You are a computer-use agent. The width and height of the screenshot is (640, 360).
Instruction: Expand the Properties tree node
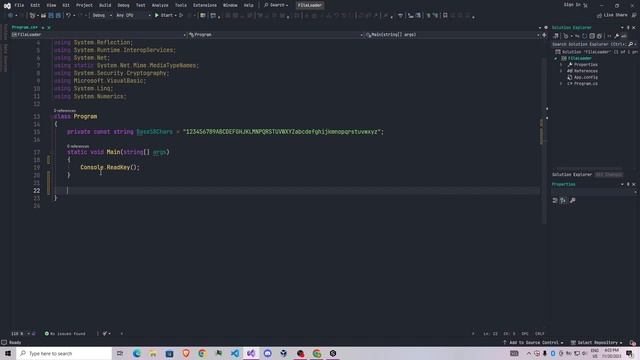pyautogui.click(x=561, y=65)
